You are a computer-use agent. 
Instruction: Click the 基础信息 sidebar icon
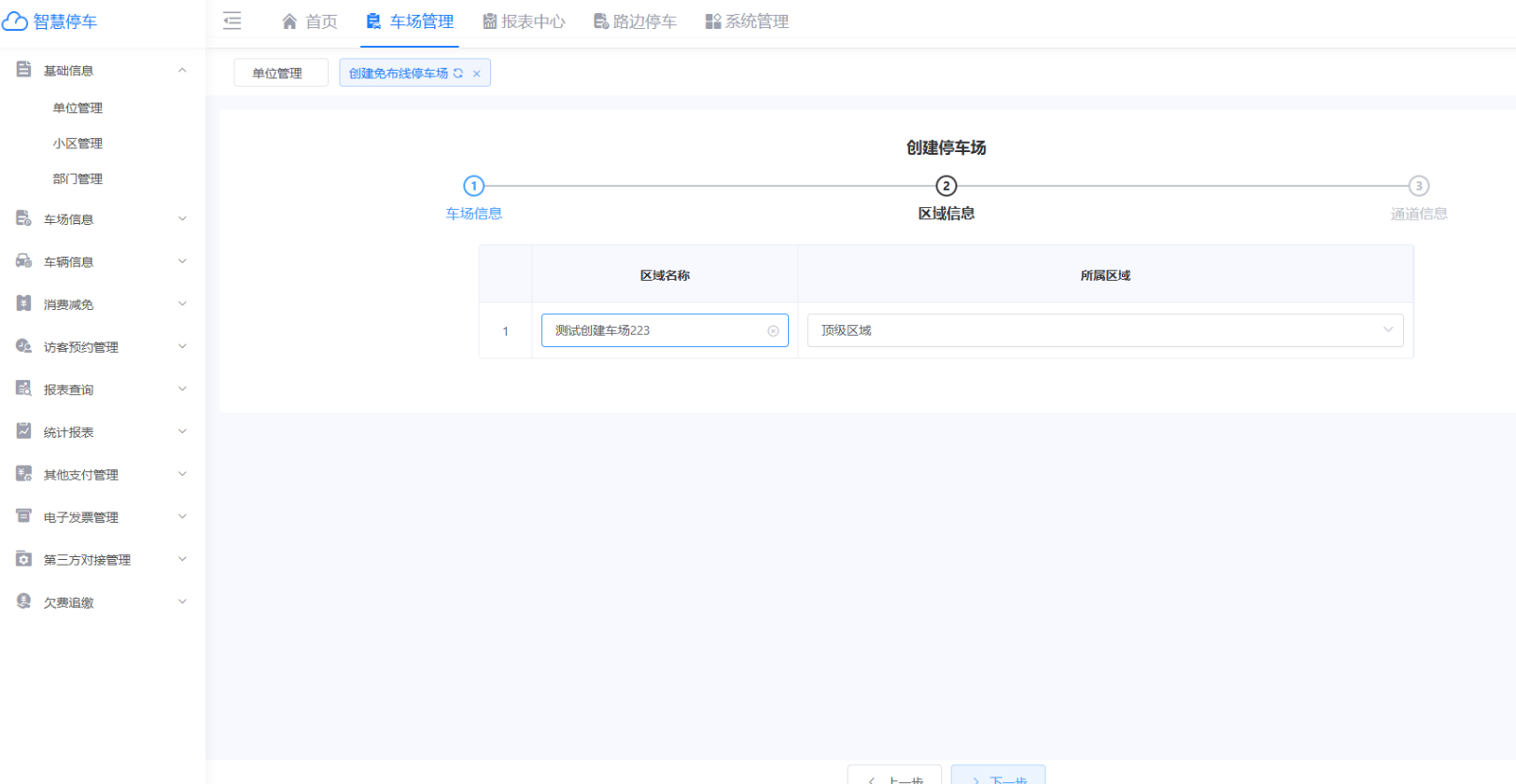click(23, 70)
